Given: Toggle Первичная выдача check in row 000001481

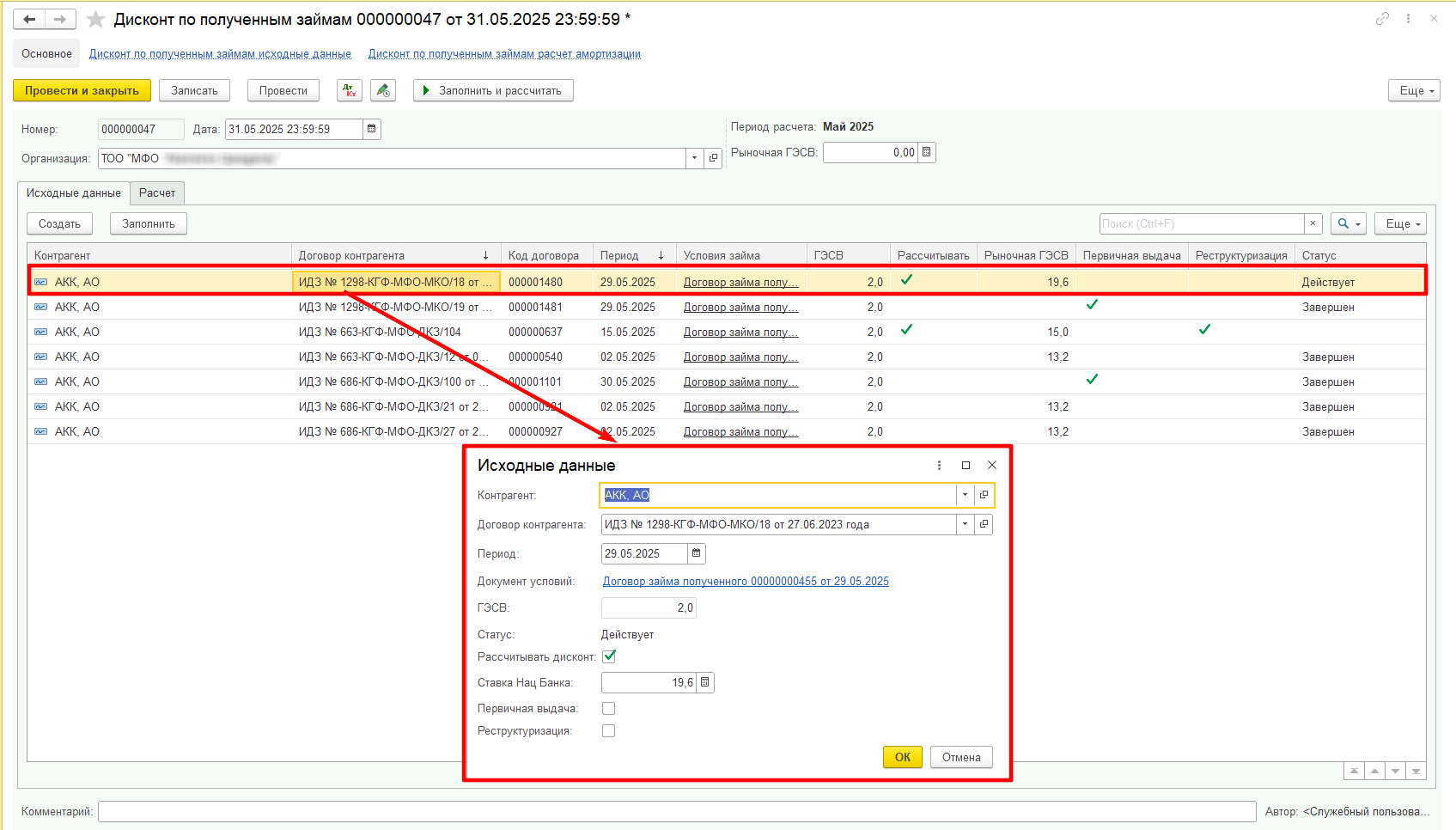Looking at the screenshot, I should click(x=1092, y=304).
